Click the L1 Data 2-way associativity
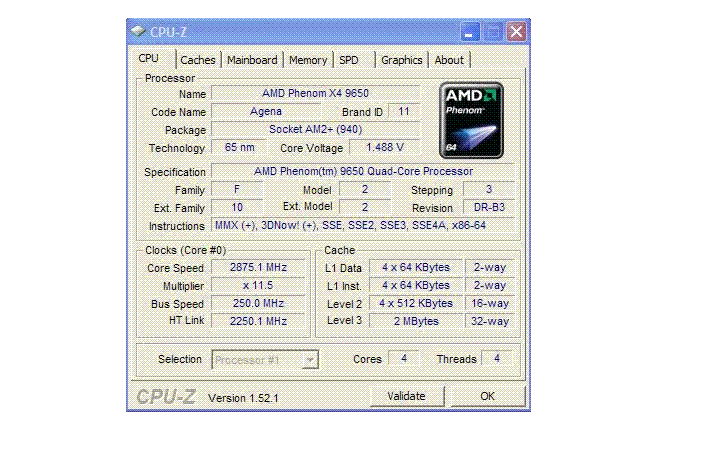This screenshot has width=720, height=450. tap(490, 267)
